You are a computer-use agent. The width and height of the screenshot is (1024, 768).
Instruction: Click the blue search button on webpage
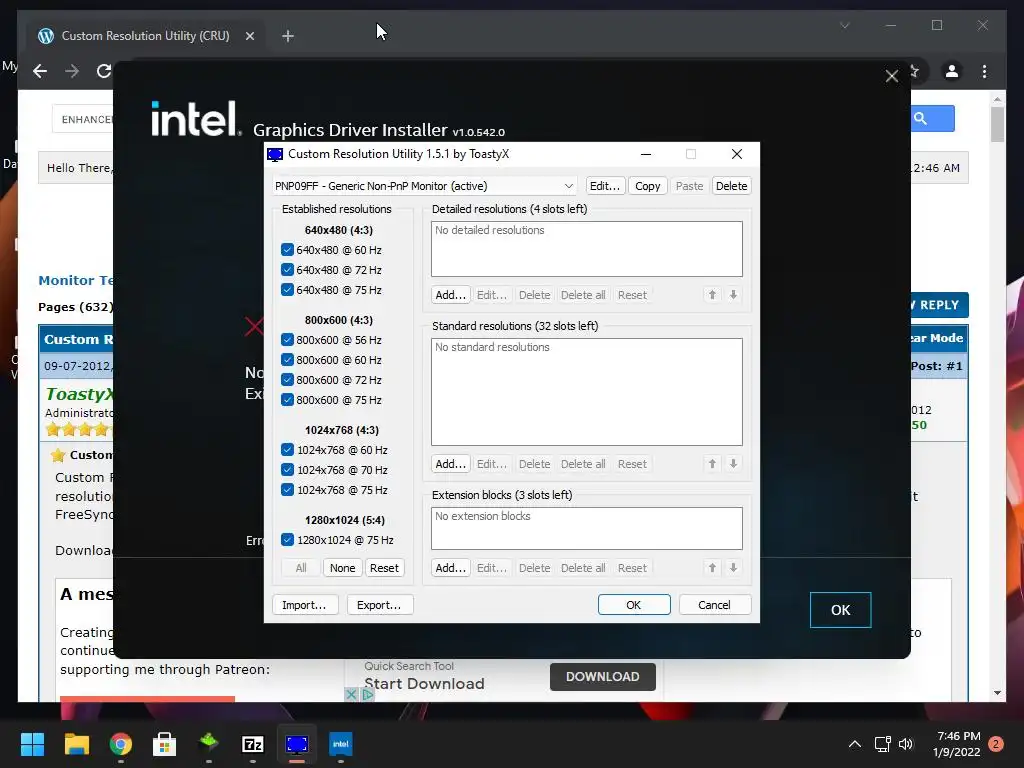[933, 118]
